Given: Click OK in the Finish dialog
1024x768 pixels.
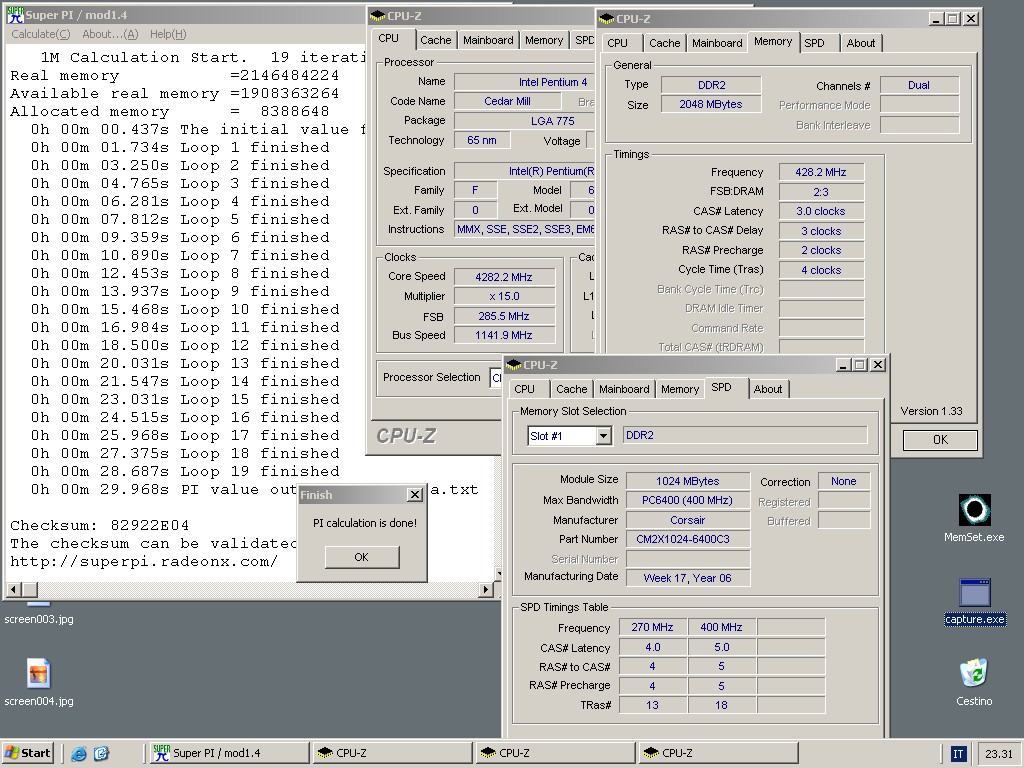Looking at the screenshot, I should (361, 557).
